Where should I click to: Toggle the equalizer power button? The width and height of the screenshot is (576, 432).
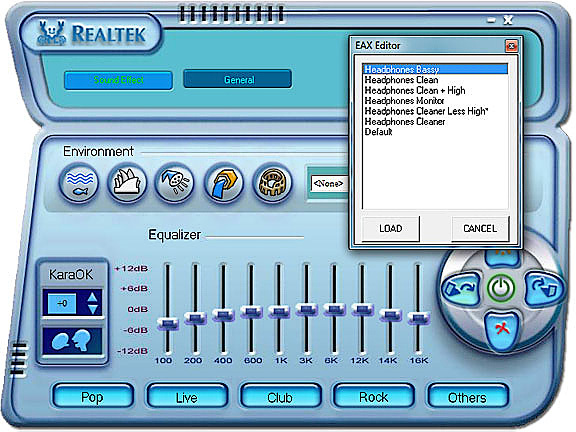501,288
